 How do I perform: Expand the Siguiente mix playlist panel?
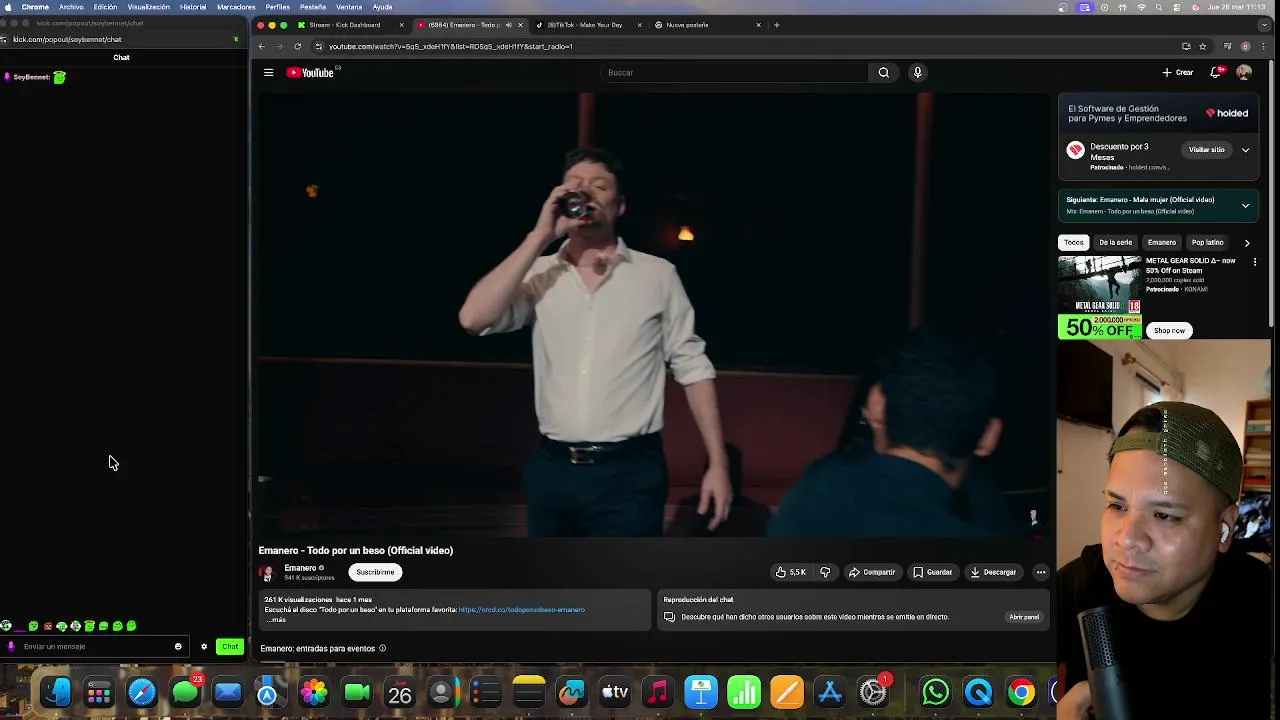pyautogui.click(x=1245, y=205)
